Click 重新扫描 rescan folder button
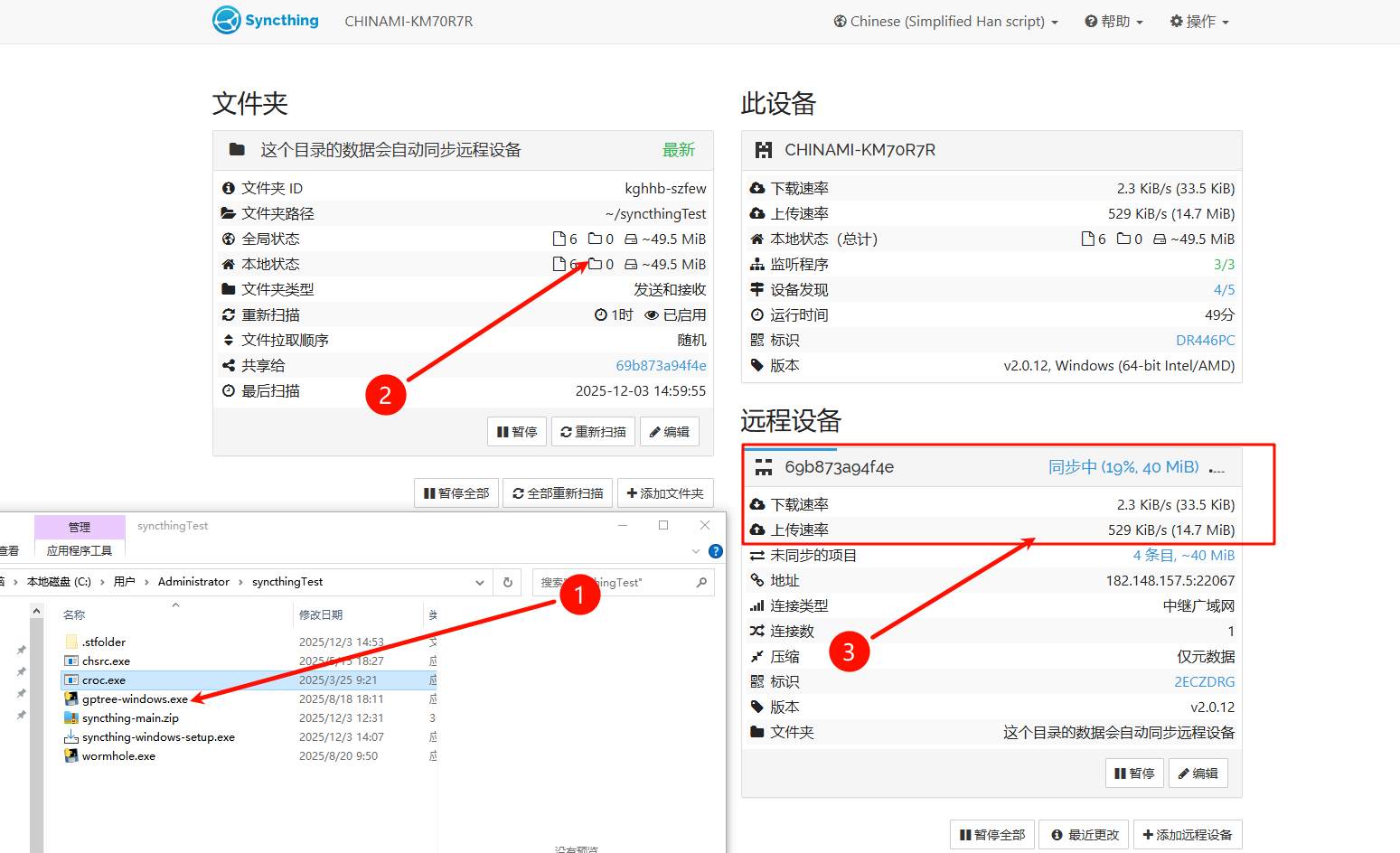 tap(593, 432)
